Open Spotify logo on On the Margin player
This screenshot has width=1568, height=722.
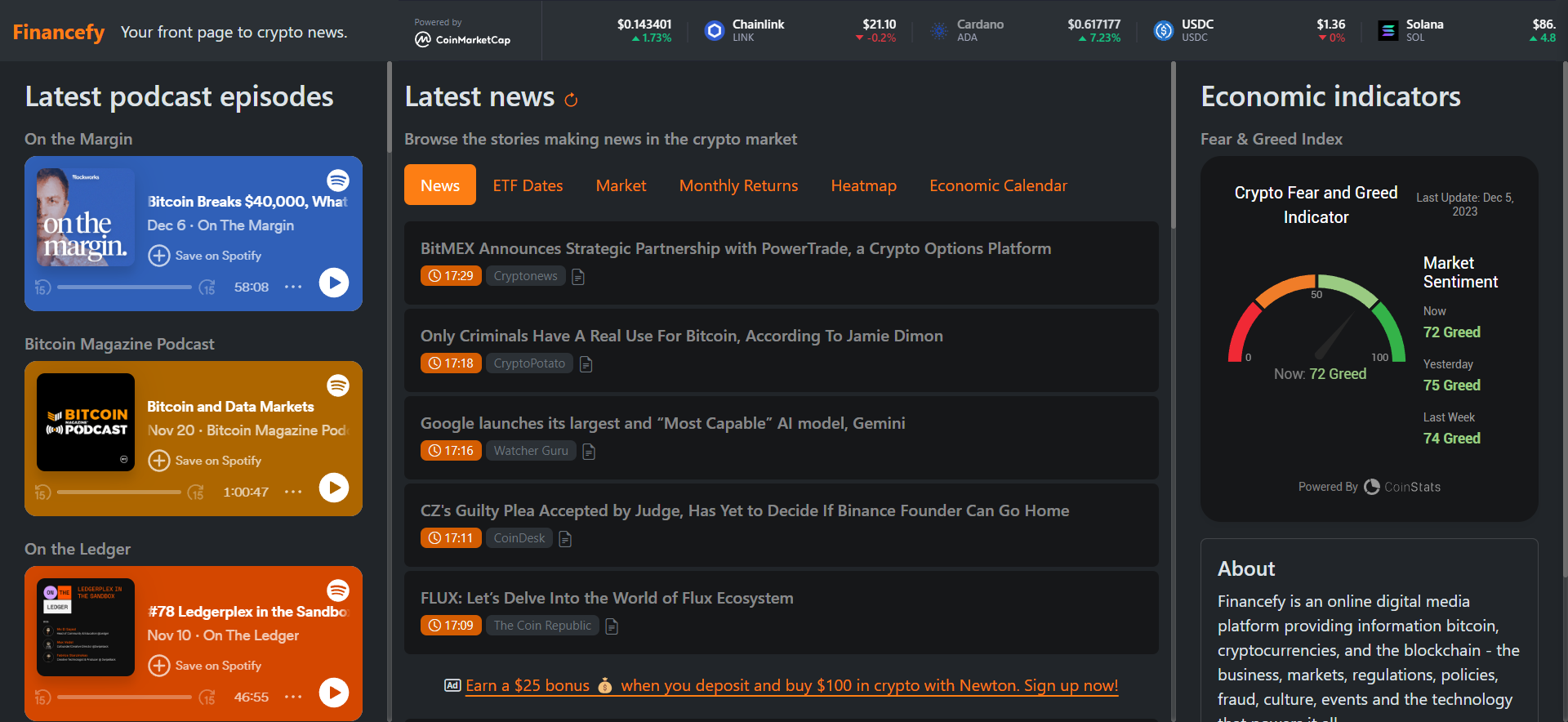point(338,180)
